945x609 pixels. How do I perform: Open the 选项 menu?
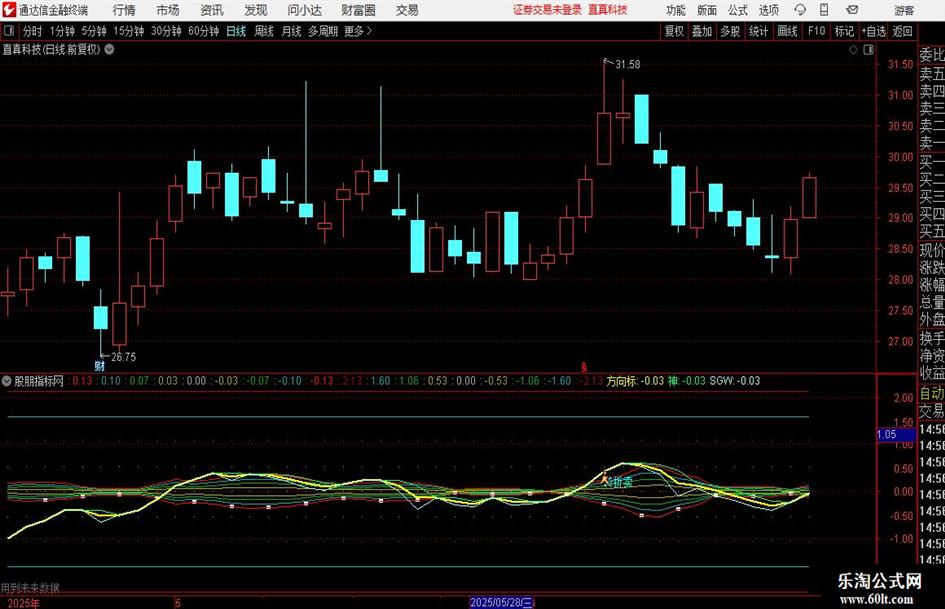pos(768,10)
